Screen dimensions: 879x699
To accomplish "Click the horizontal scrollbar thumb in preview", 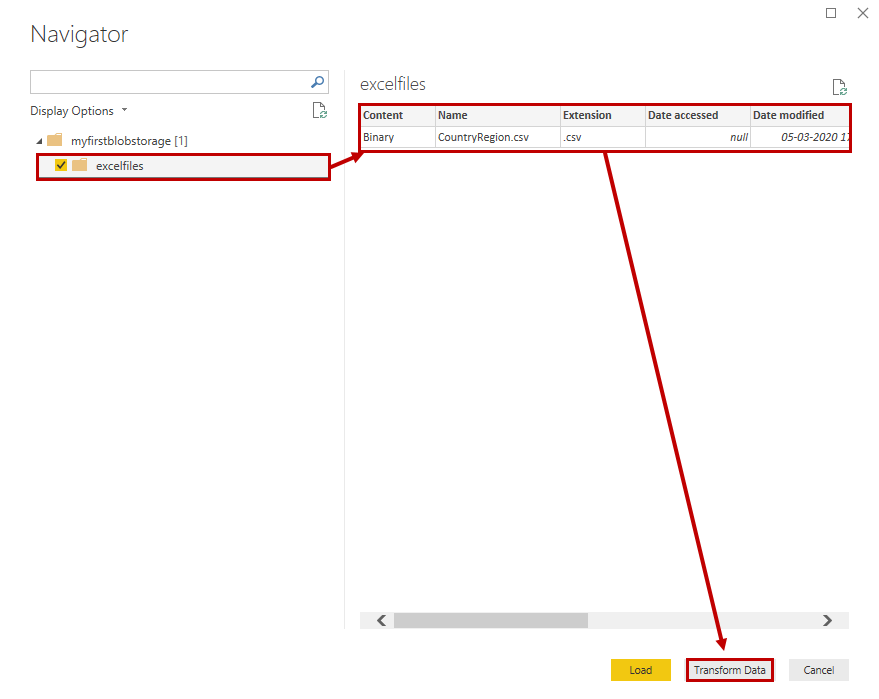I will (491, 620).
